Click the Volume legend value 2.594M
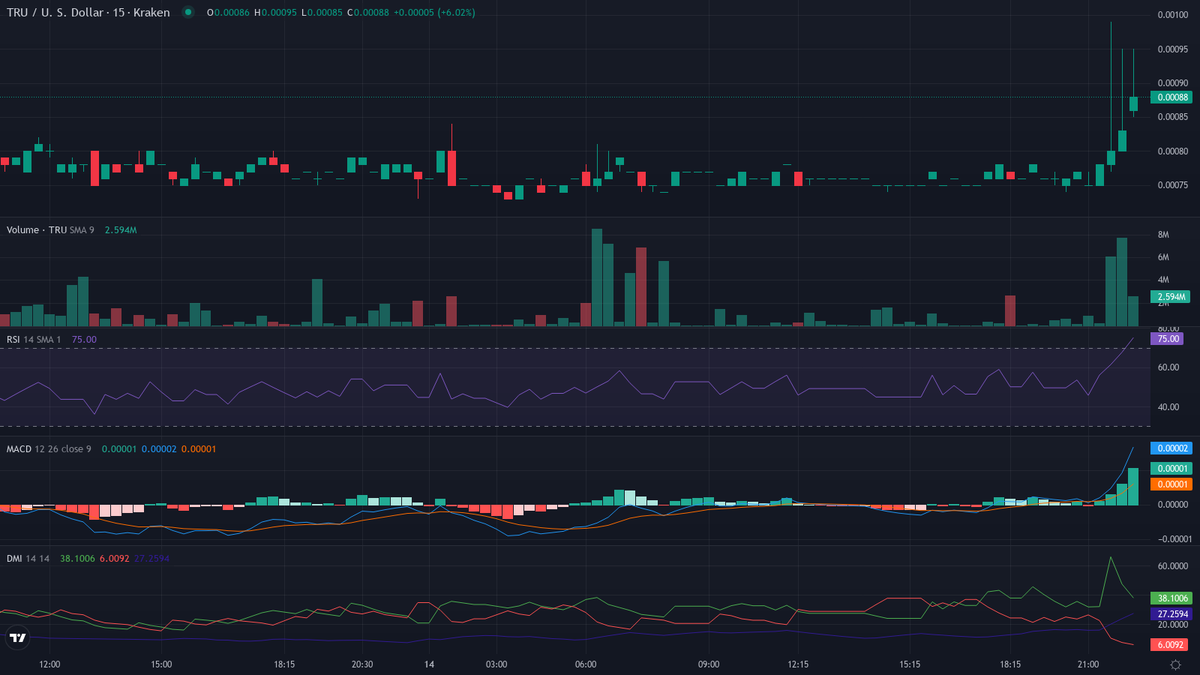Screen dimensions: 1200x675 (x=120, y=230)
